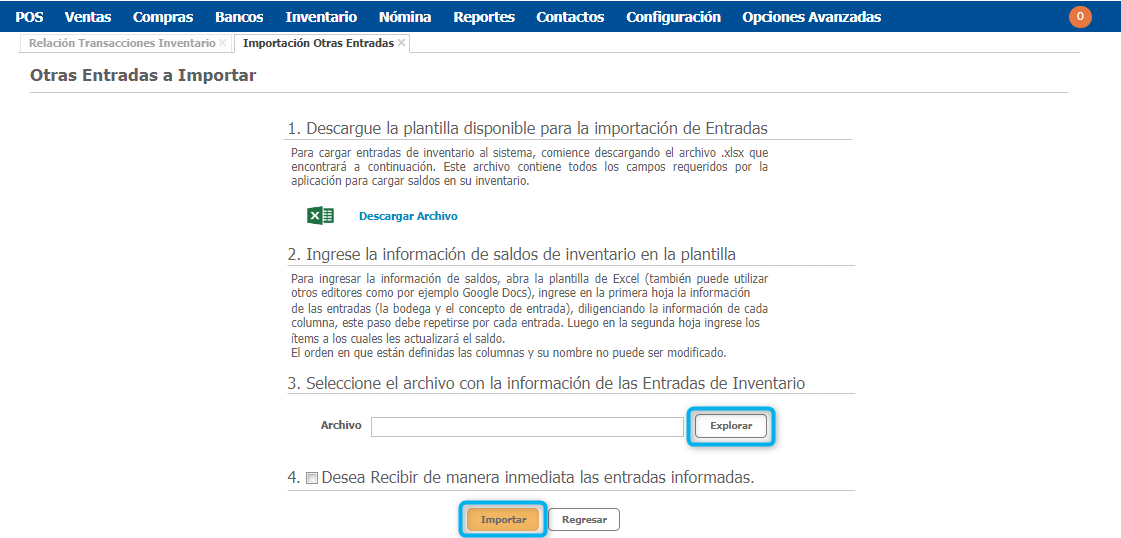The image size is (1121, 538).
Task: Click into the Archivo file path field
Action: 527,427
